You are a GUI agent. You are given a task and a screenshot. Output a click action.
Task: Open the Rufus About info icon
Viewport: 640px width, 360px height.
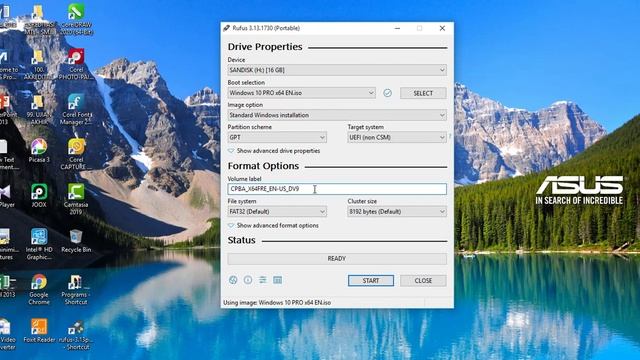pos(248,280)
